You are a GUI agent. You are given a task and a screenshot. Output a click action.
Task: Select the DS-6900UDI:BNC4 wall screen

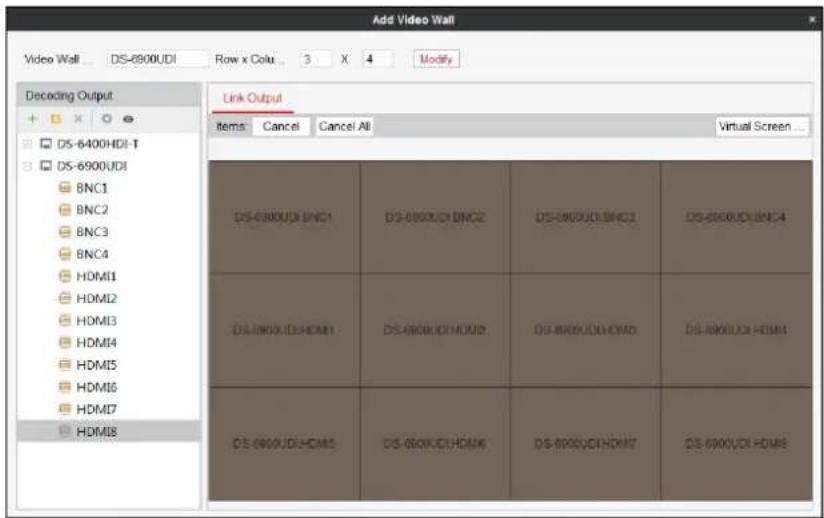click(737, 217)
